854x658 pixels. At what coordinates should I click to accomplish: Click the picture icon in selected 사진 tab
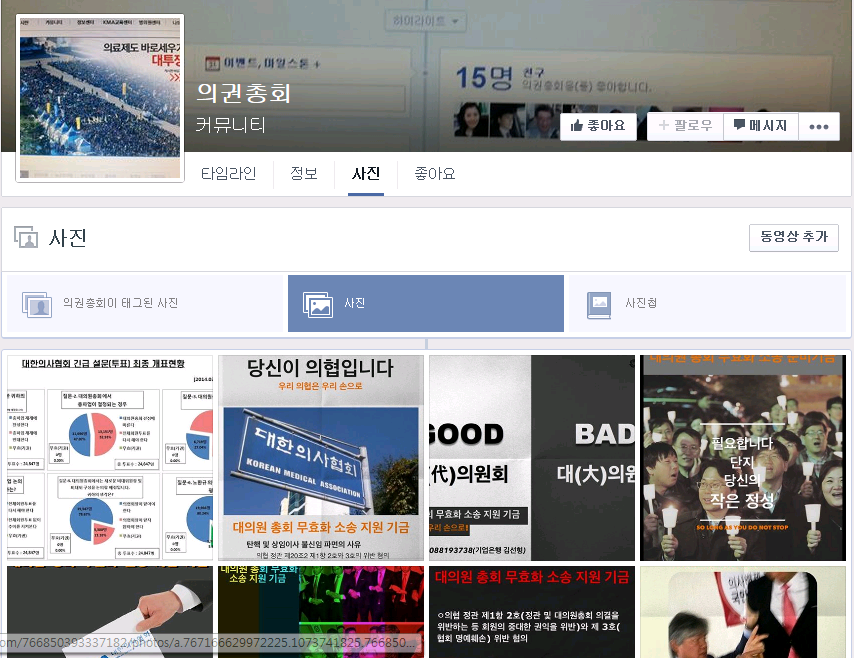click(318, 304)
